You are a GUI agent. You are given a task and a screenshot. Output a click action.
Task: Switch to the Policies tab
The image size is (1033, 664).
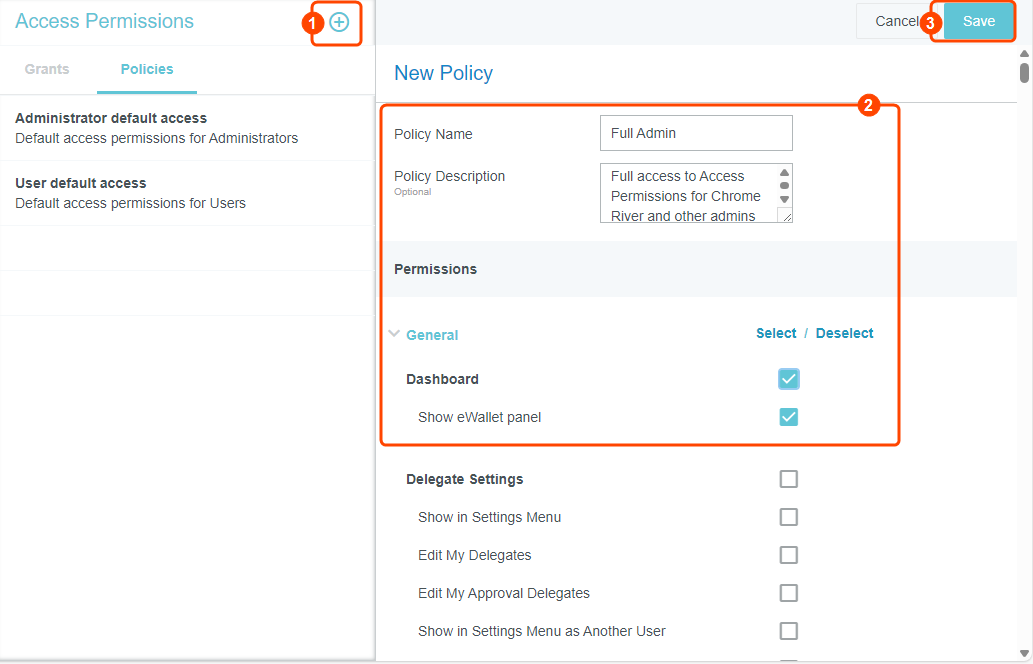146,69
